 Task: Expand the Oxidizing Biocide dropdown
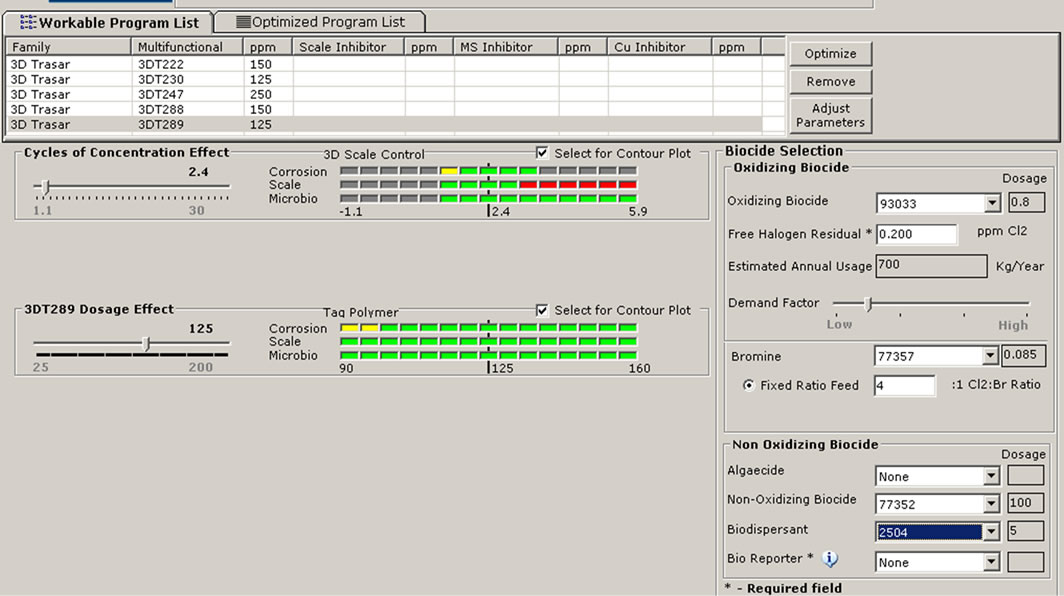coord(992,203)
